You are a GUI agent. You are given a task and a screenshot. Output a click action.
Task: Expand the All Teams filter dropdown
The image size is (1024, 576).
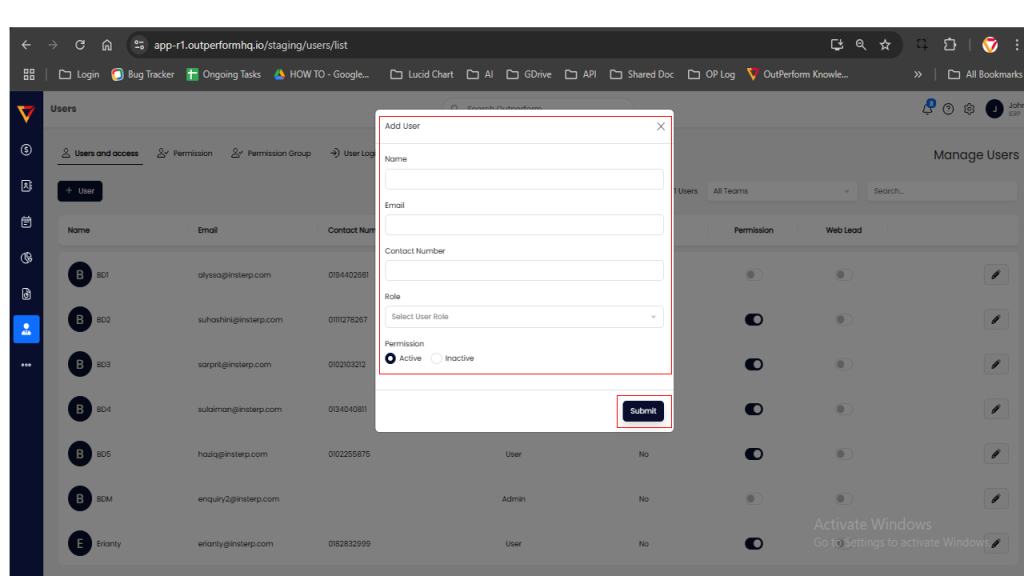(x=782, y=191)
